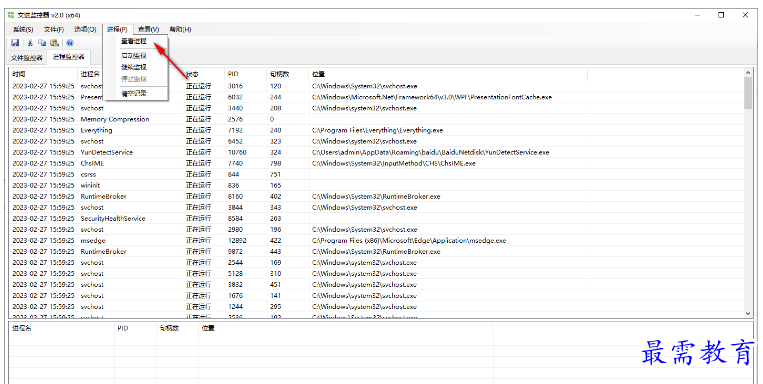Click handle count 451 cell

pyautogui.click(x=275, y=285)
